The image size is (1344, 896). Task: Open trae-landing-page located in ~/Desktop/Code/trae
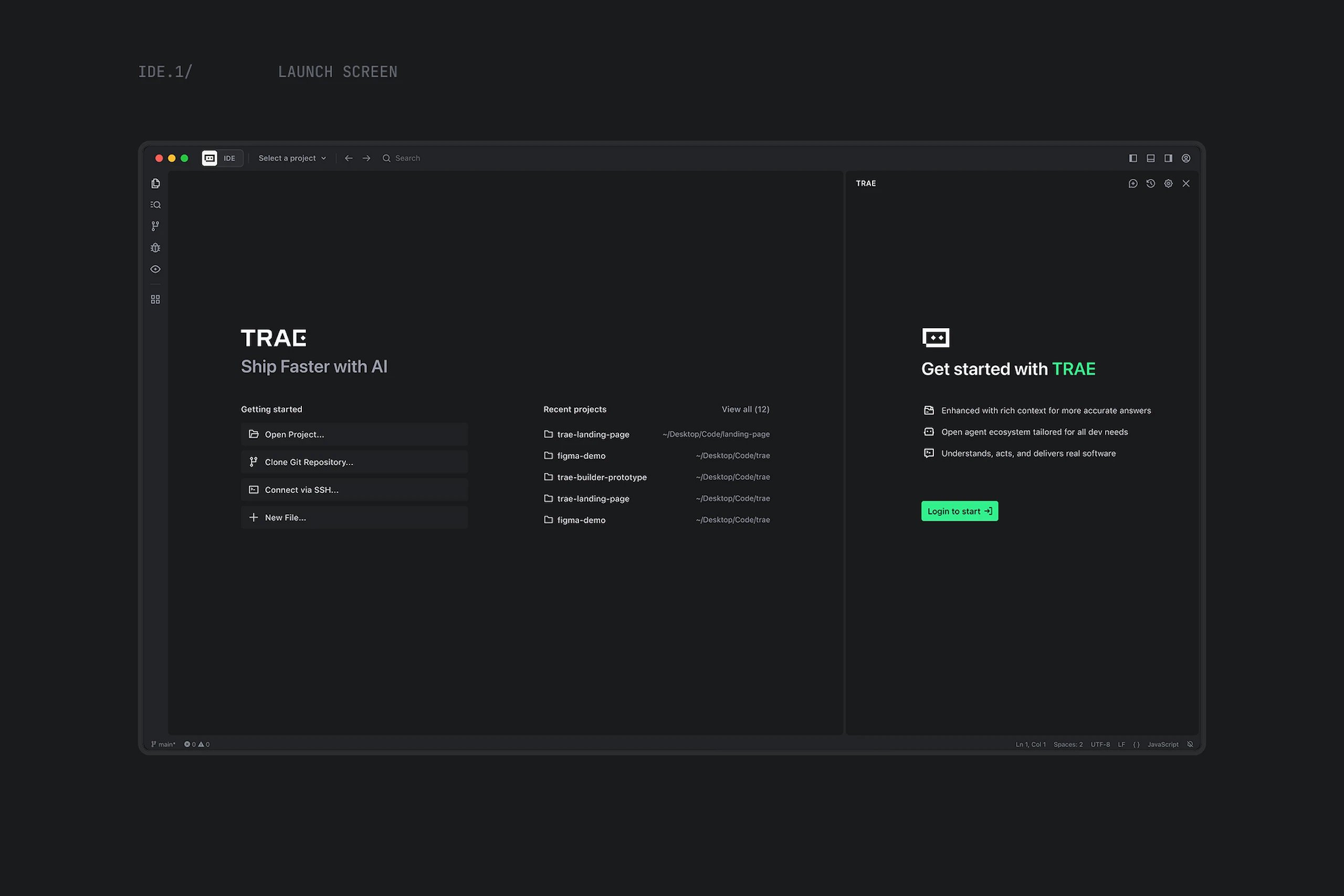pyautogui.click(x=657, y=498)
